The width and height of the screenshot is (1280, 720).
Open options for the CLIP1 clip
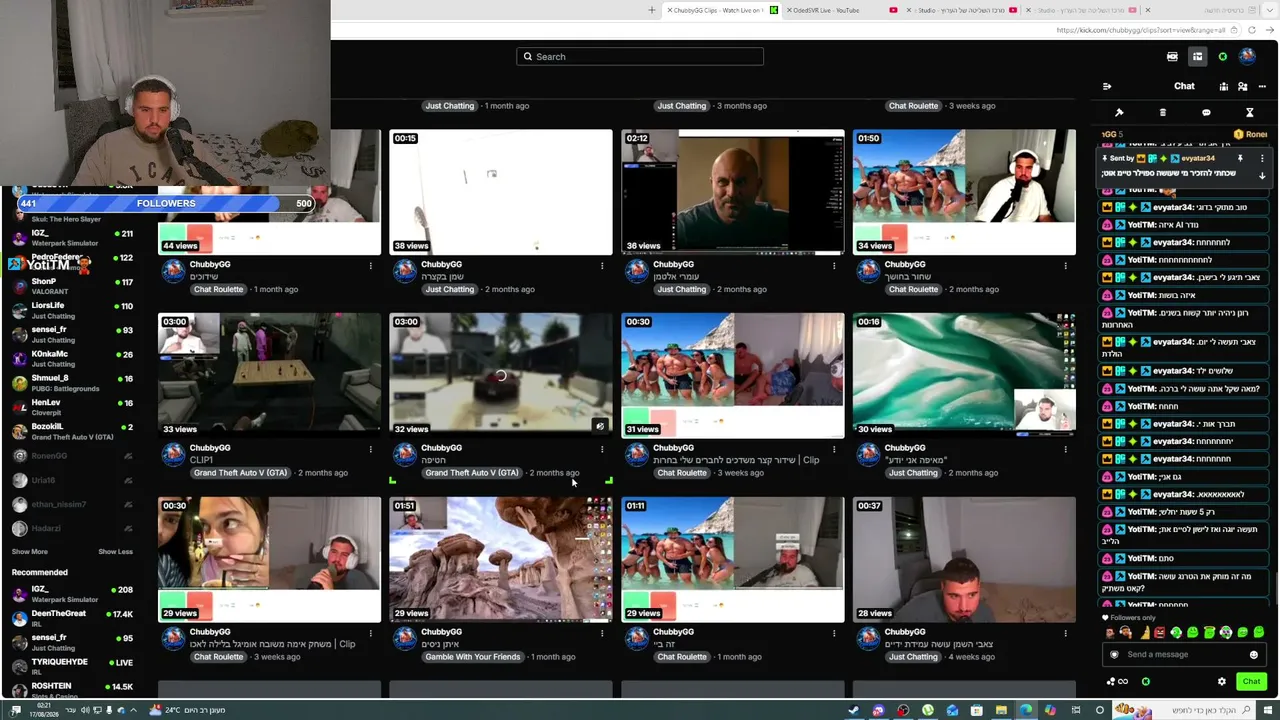pos(370,450)
